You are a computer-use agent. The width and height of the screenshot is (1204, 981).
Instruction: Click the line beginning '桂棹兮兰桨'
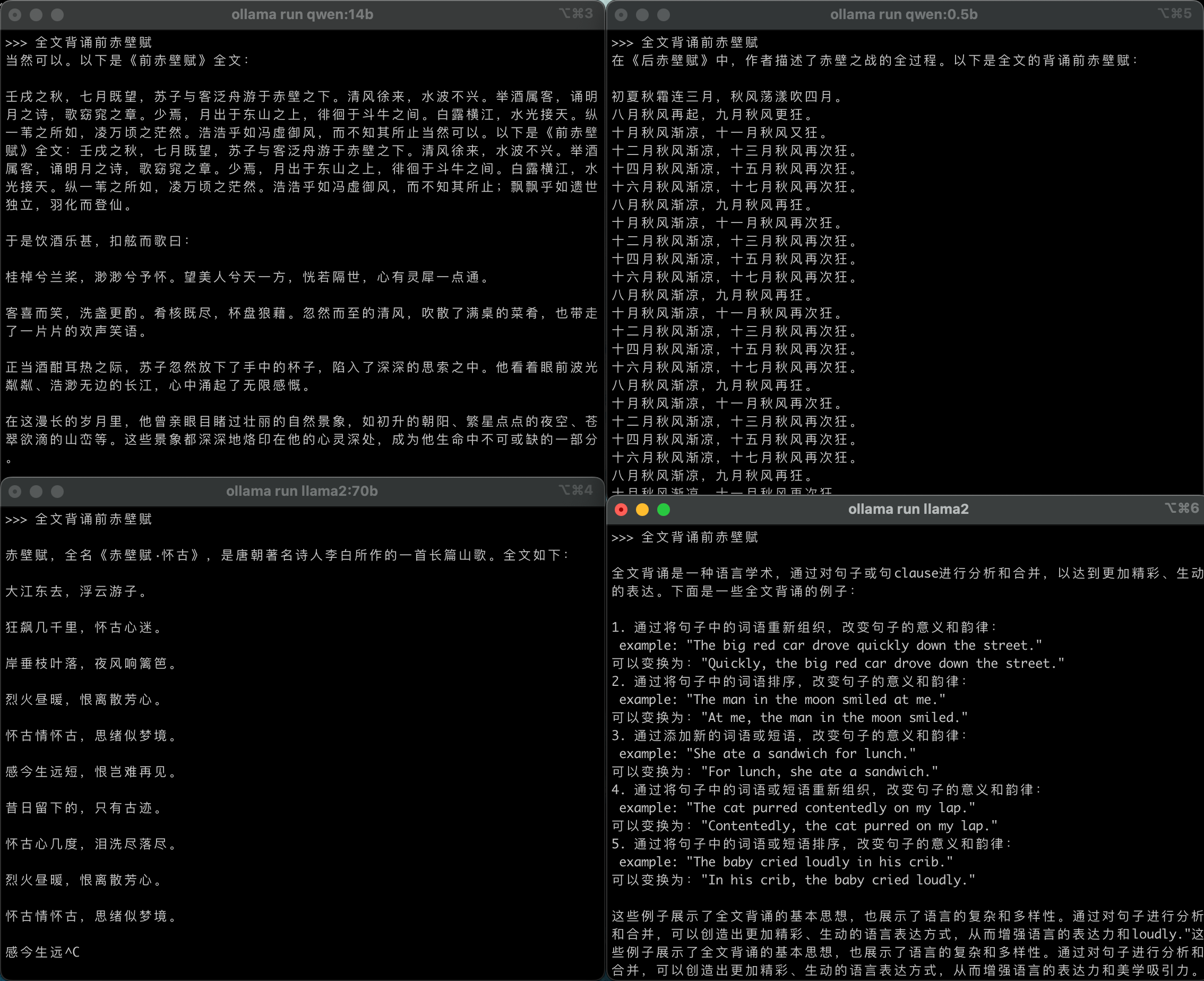coord(248,278)
